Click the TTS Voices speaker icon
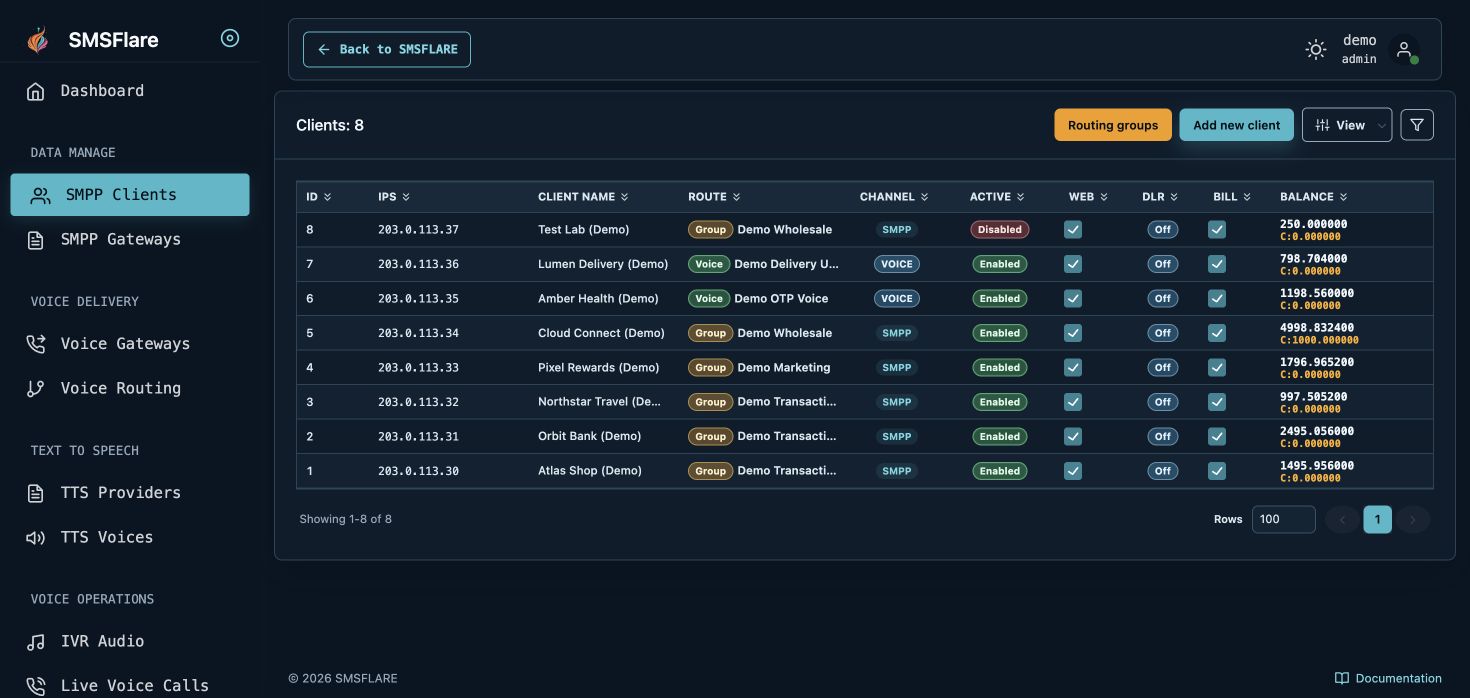The height and width of the screenshot is (698, 1470). (36, 538)
